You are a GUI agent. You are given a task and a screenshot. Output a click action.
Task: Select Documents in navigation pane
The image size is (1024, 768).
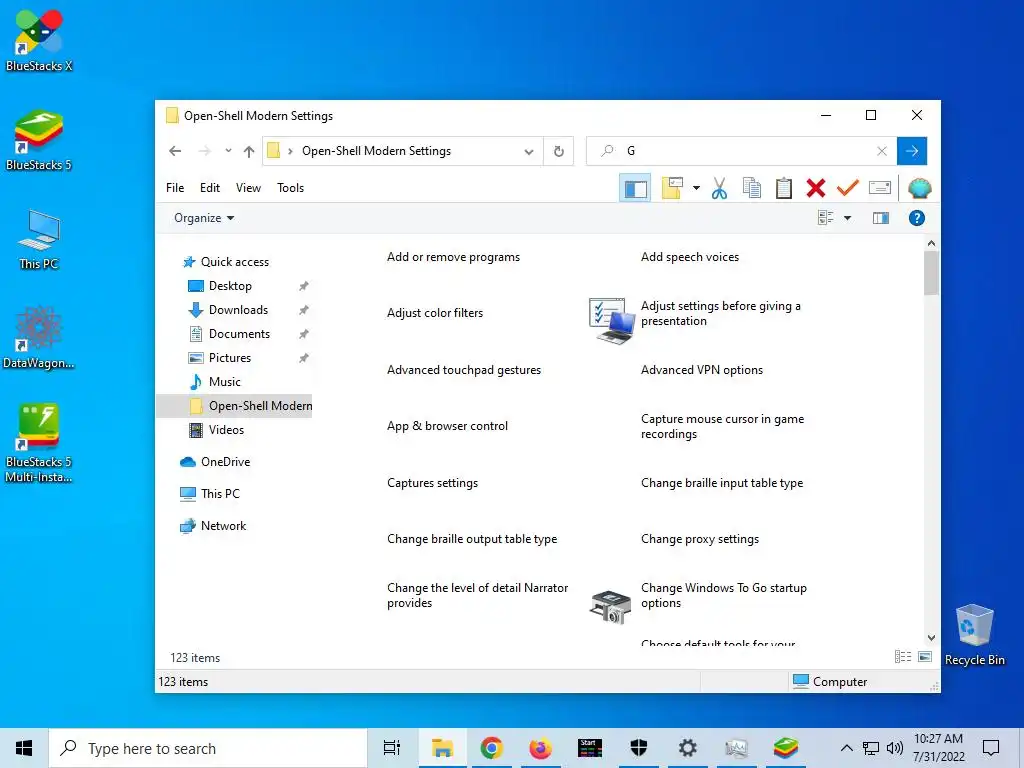click(229, 334)
